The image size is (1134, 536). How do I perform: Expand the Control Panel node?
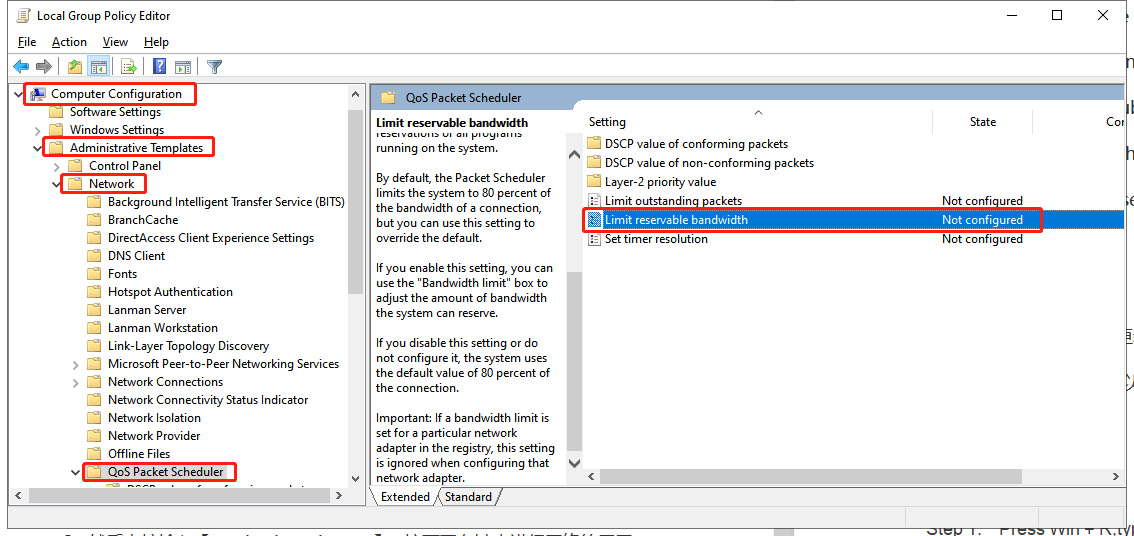tap(56, 166)
